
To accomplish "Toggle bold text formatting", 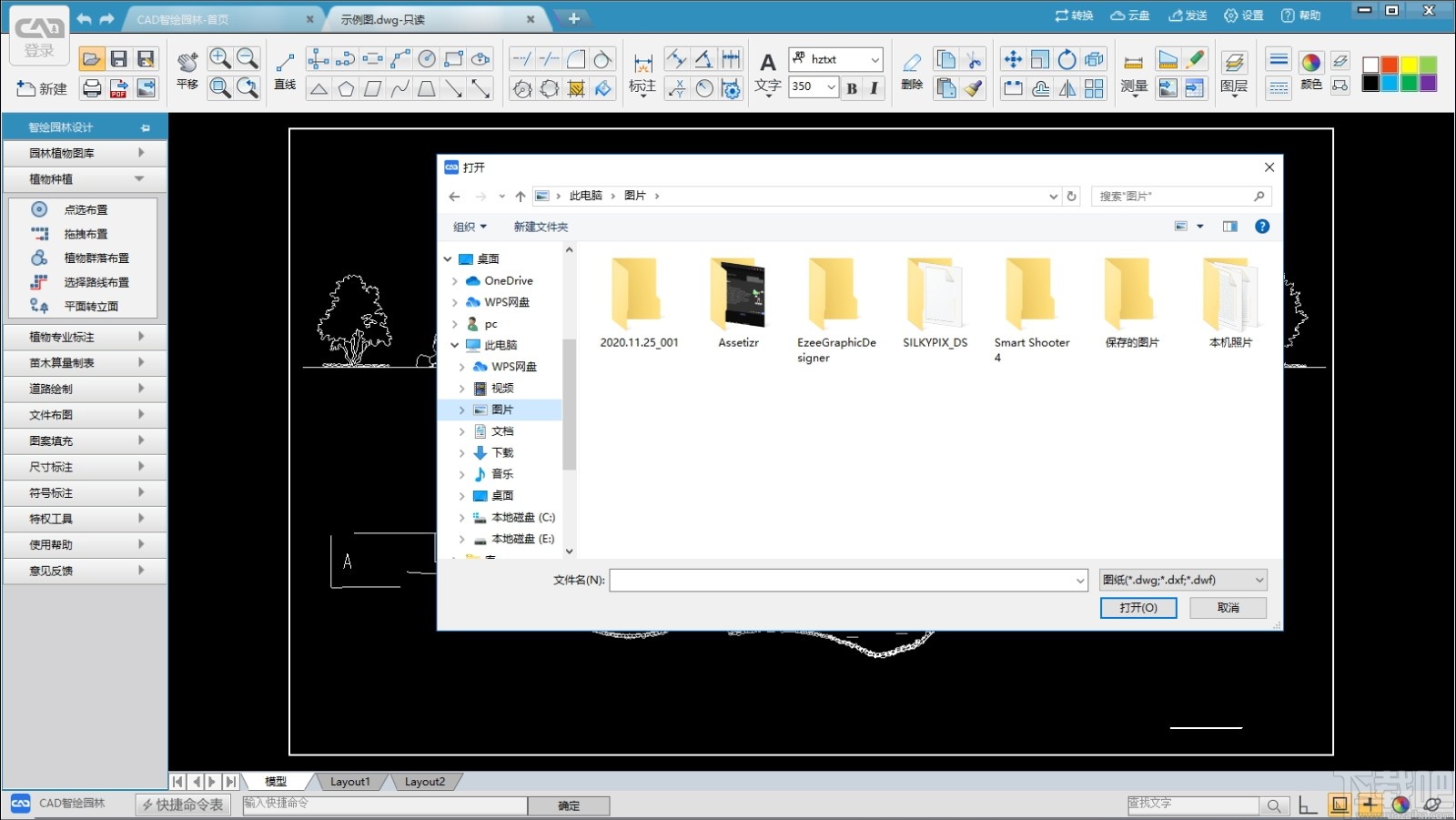I will [x=851, y=86].
